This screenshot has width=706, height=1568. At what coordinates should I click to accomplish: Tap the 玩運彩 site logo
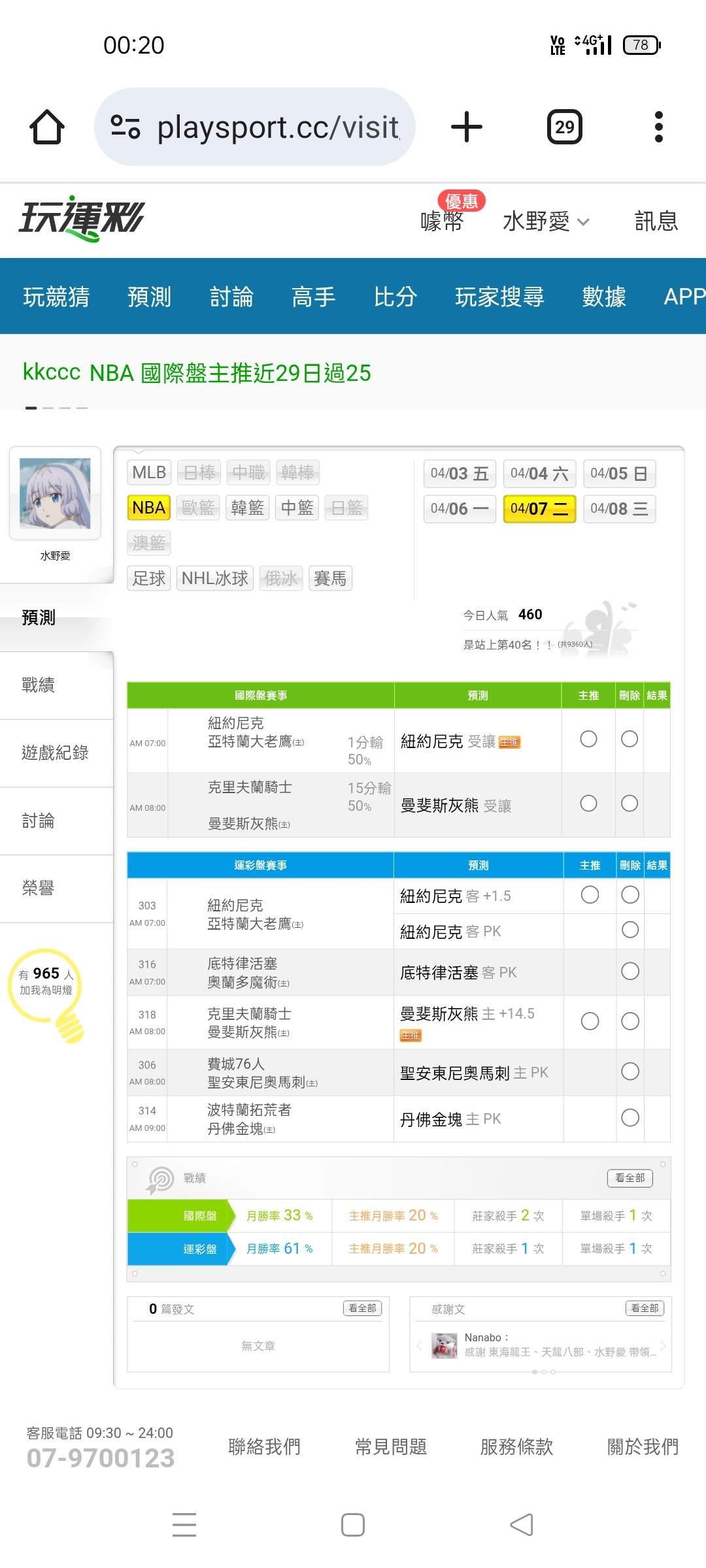[x=82, y=219]
